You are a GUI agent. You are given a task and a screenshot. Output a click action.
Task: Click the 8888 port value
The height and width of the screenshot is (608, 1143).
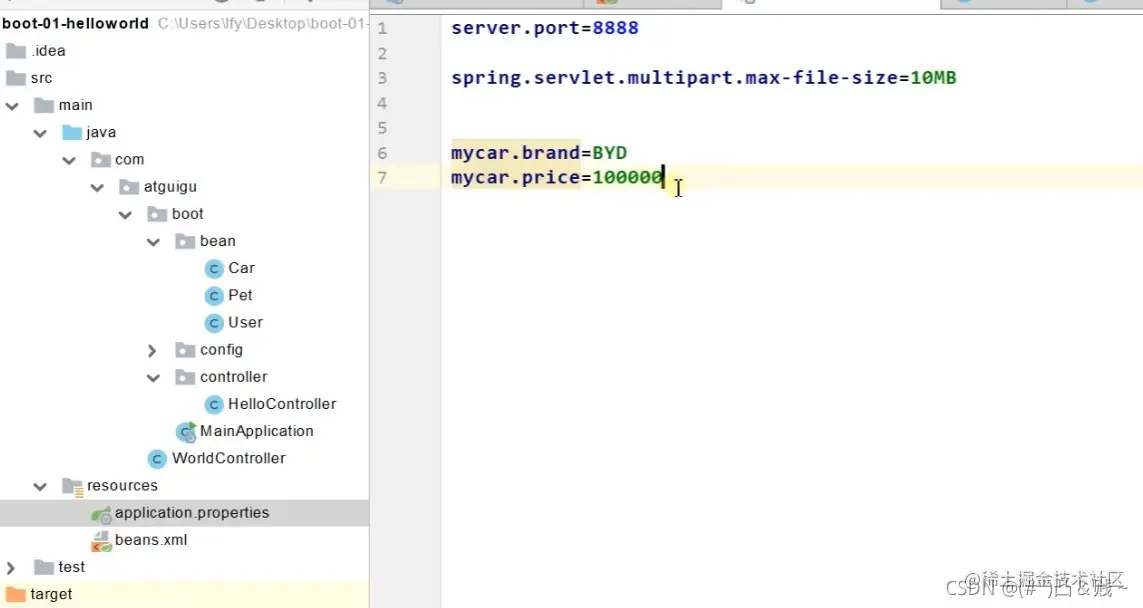(x=615, y=28)
